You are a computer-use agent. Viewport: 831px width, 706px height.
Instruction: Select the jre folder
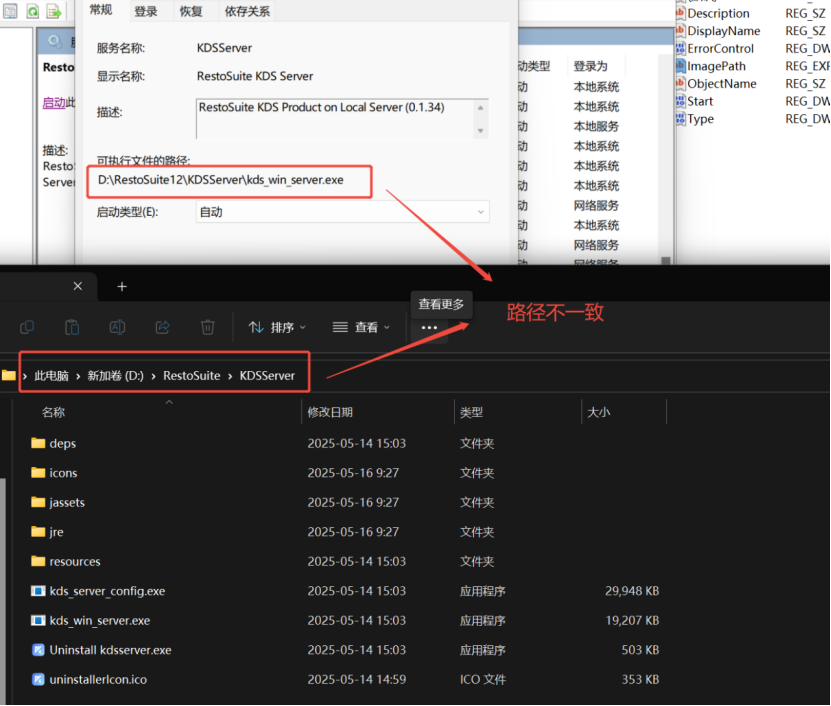click(x=56, y=532)
